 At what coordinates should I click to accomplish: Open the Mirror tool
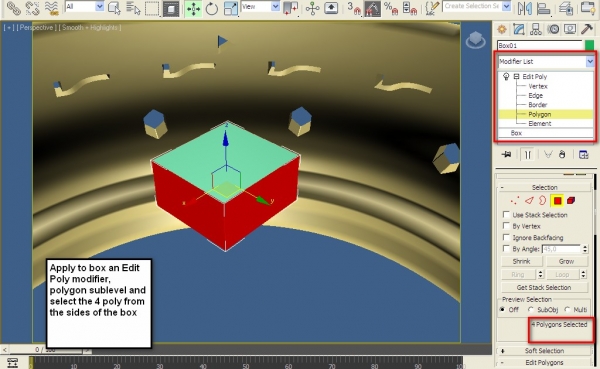click(x=525, y=8)
